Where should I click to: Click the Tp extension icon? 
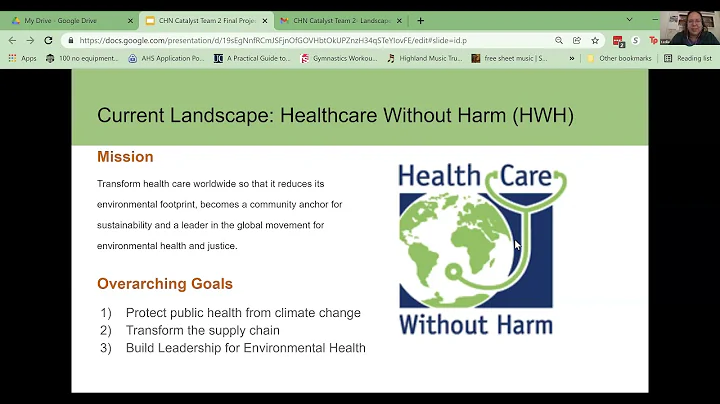653,40
